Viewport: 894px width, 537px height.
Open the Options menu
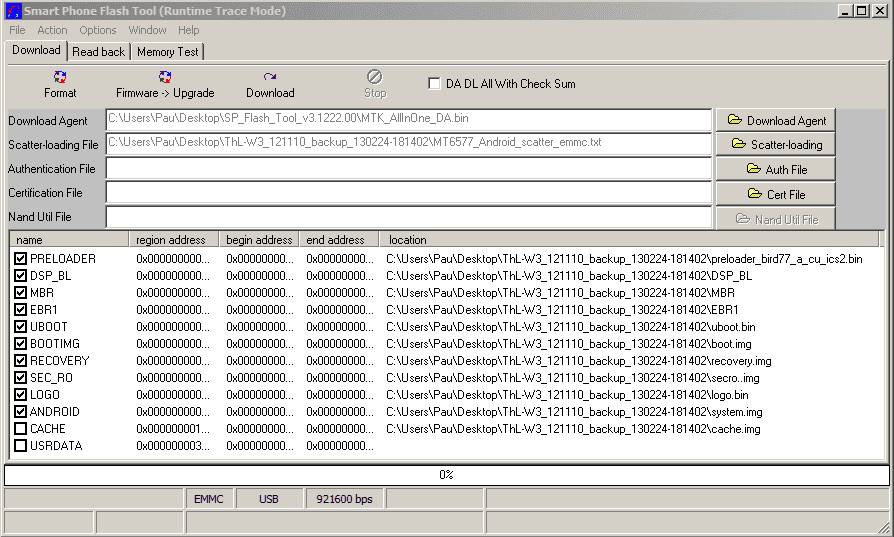[97, 30]
